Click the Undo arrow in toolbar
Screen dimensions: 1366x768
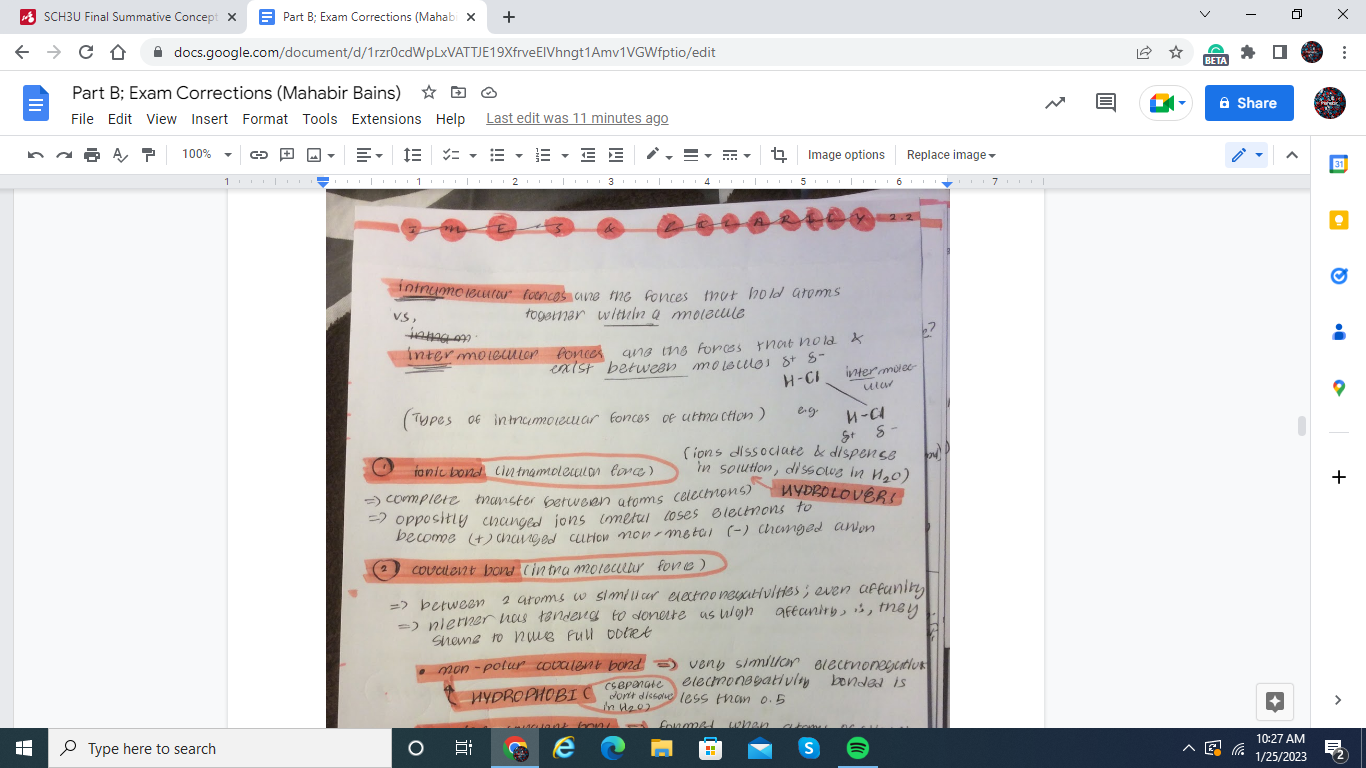click(36, 155)
